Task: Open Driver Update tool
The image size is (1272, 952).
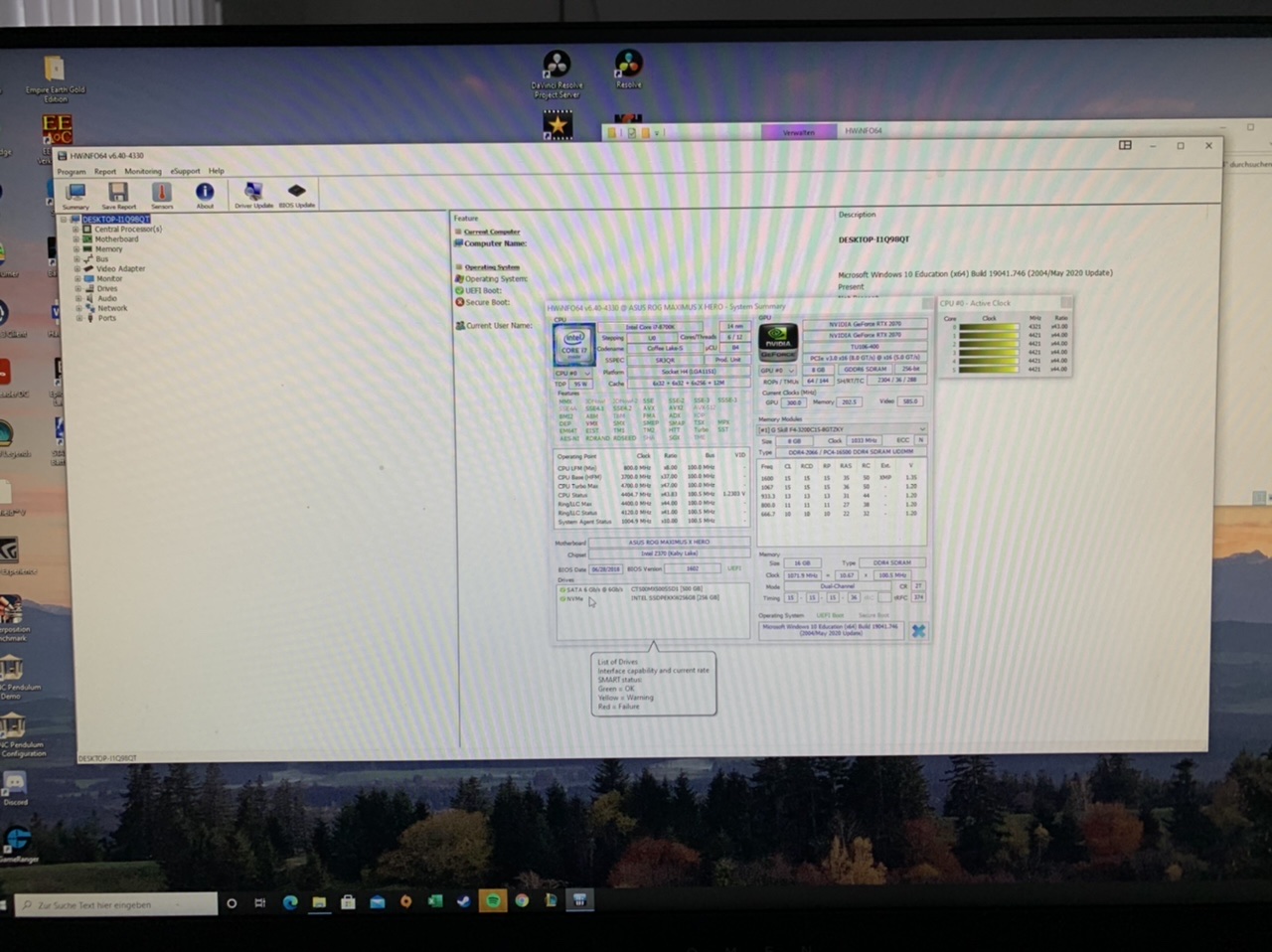Action: click(x=253, y=194)
